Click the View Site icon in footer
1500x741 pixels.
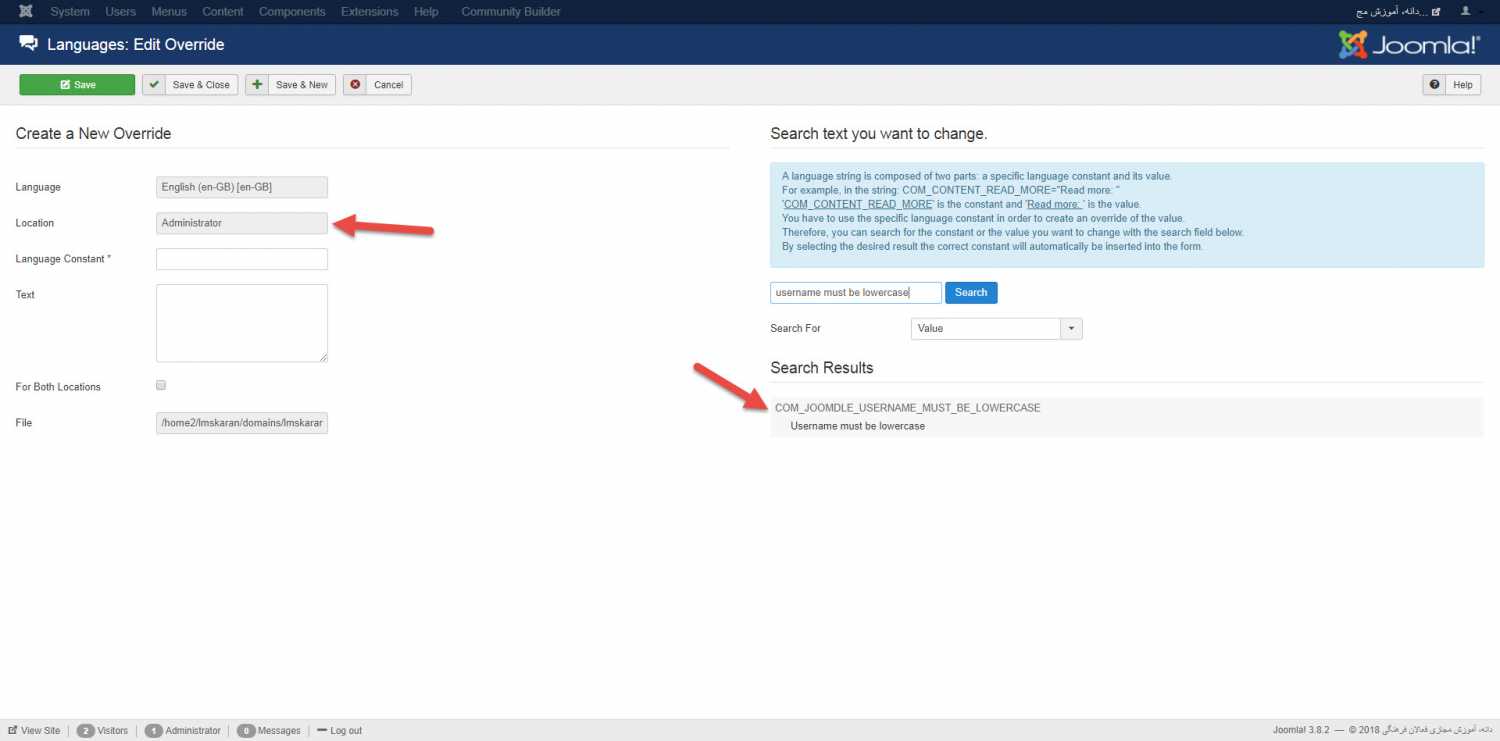tap(13, 731)
